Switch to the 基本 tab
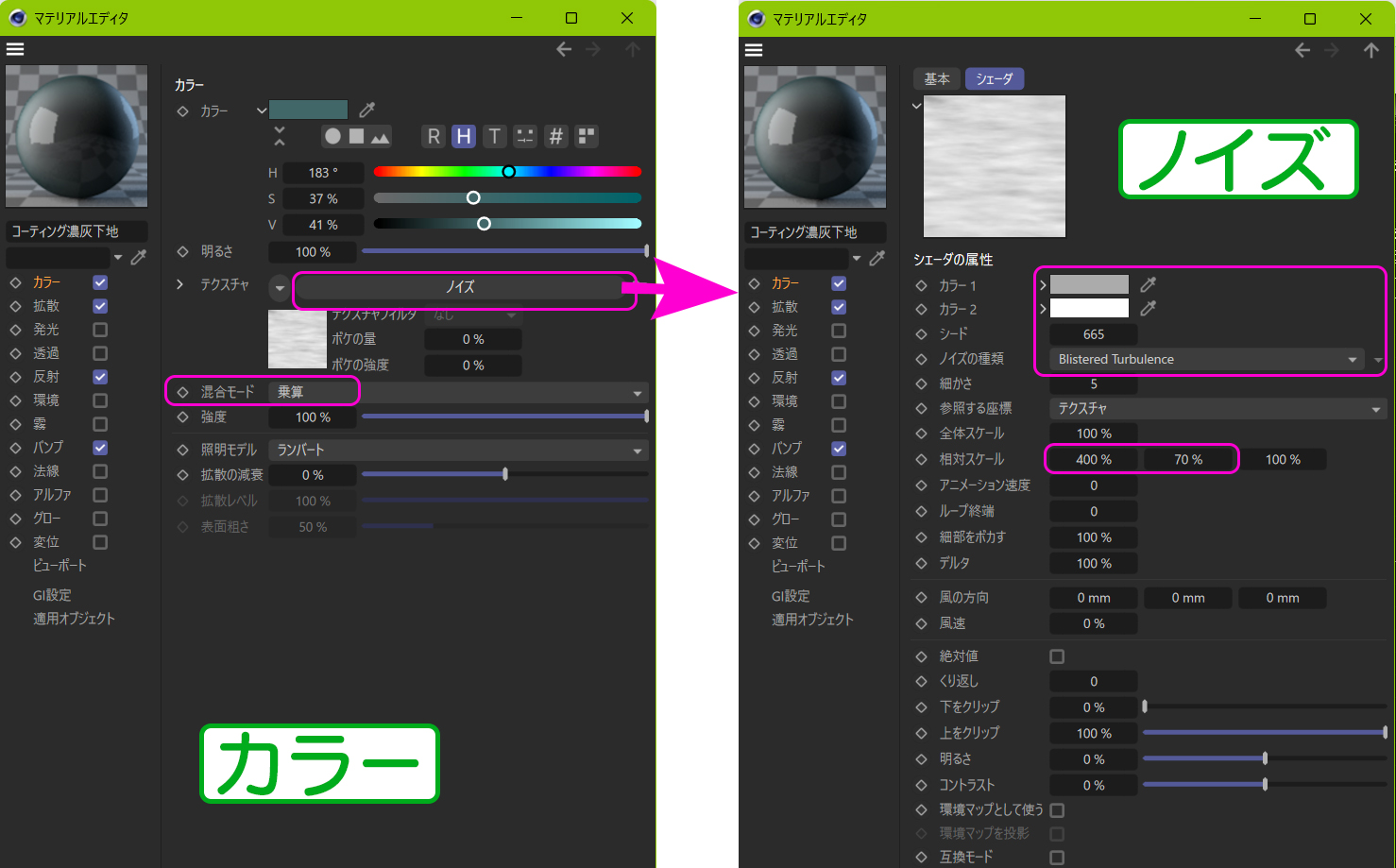Viewport: 1396px width, 868px height. pyautogui.click(x=937, y=79)
